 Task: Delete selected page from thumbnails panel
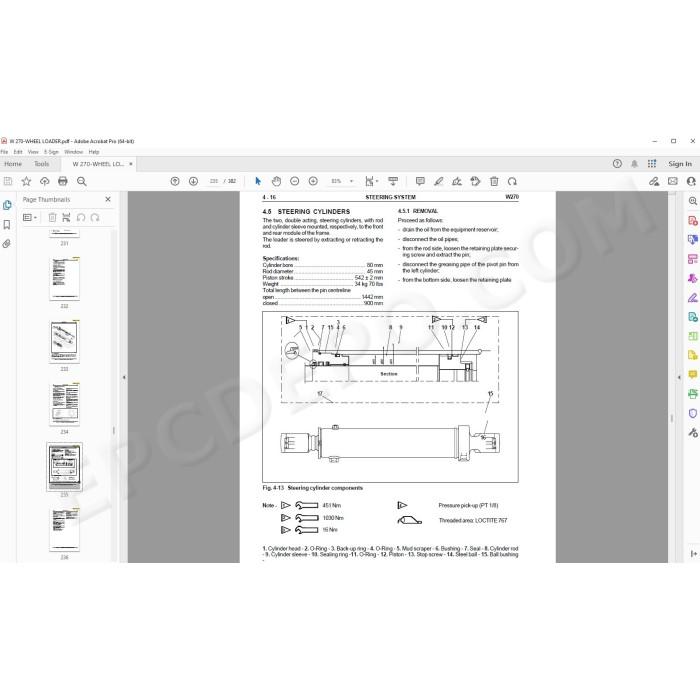coord(52,217)
